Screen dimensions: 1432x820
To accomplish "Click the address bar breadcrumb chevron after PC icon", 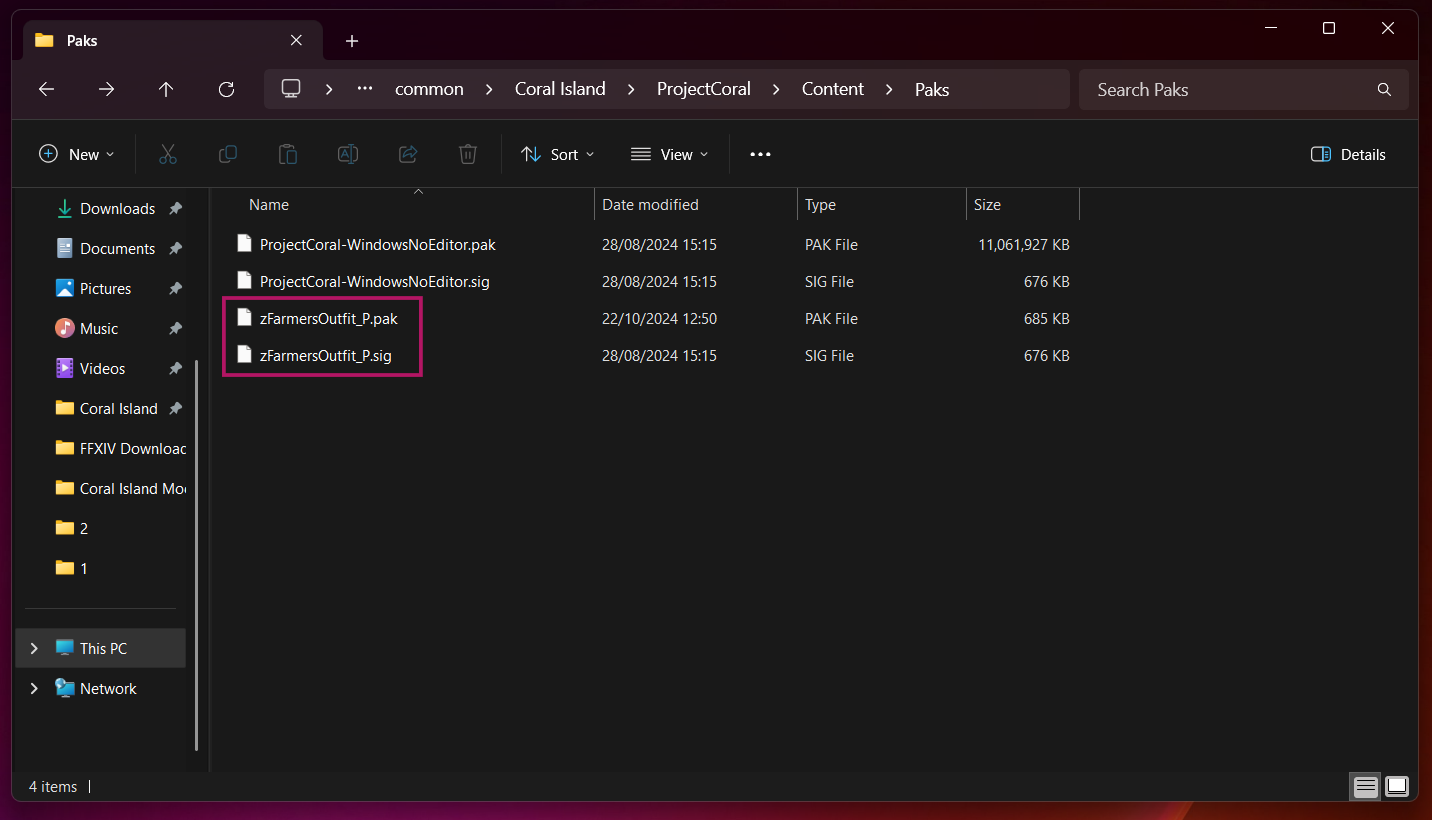I will click(329, 89).
